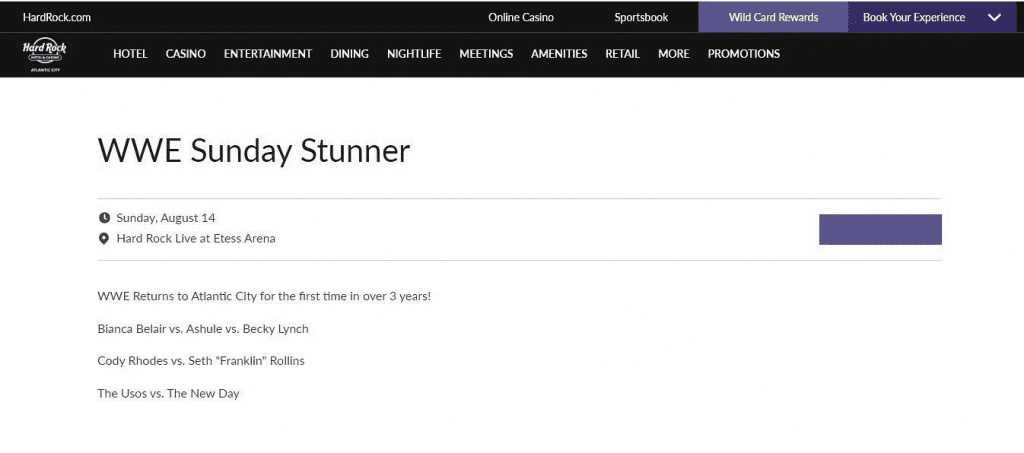Click the Wild Card Rewards button
The width and height of the screenshot is (1024, 453).
(x=773, y=17)
